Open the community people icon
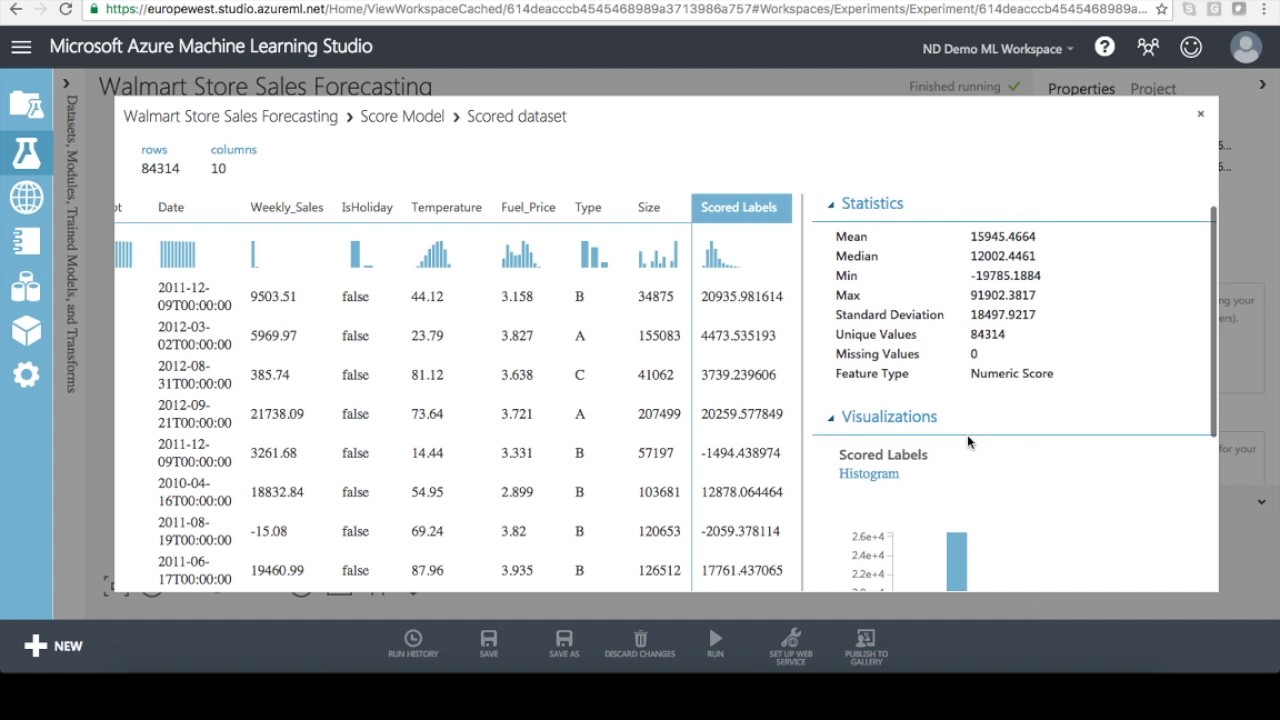 (x=1148, y=47)
